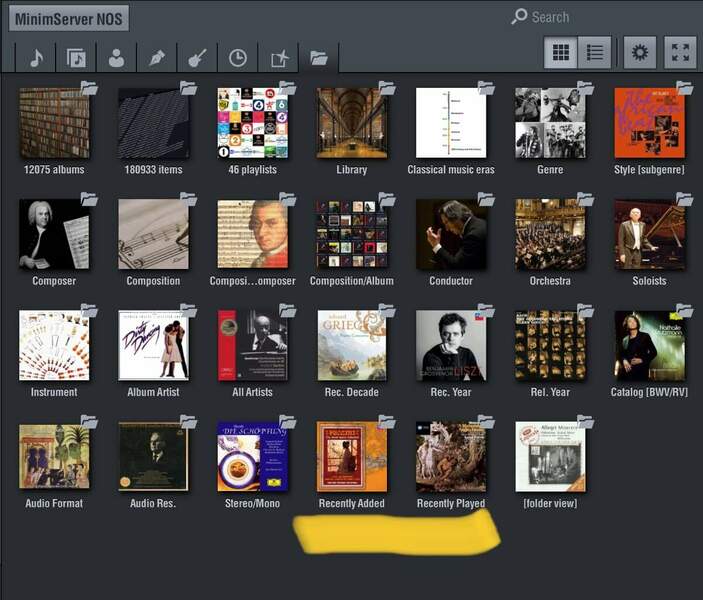This screenshot has height=600, width=703.
Task: Open the Conductor folder
Action: point(451,235)
